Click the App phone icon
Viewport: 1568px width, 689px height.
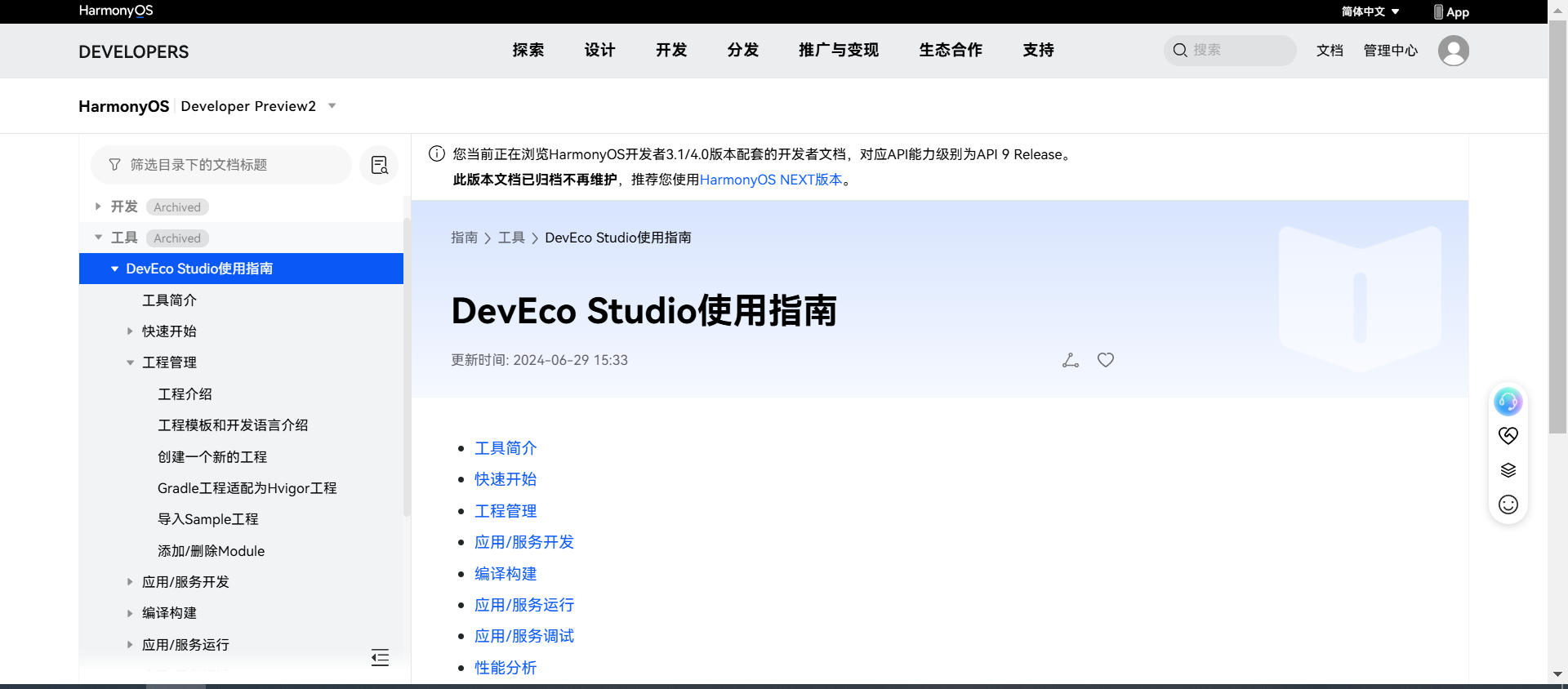[x=1438, y=11]
